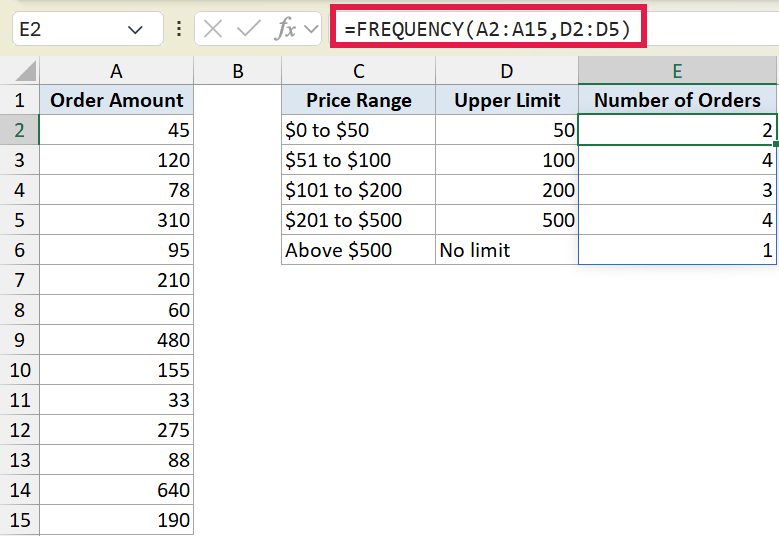This screenshot has height=536, width=779.
Task: Click the Number of Orders header cell
Action: click(x=677, y=100)
